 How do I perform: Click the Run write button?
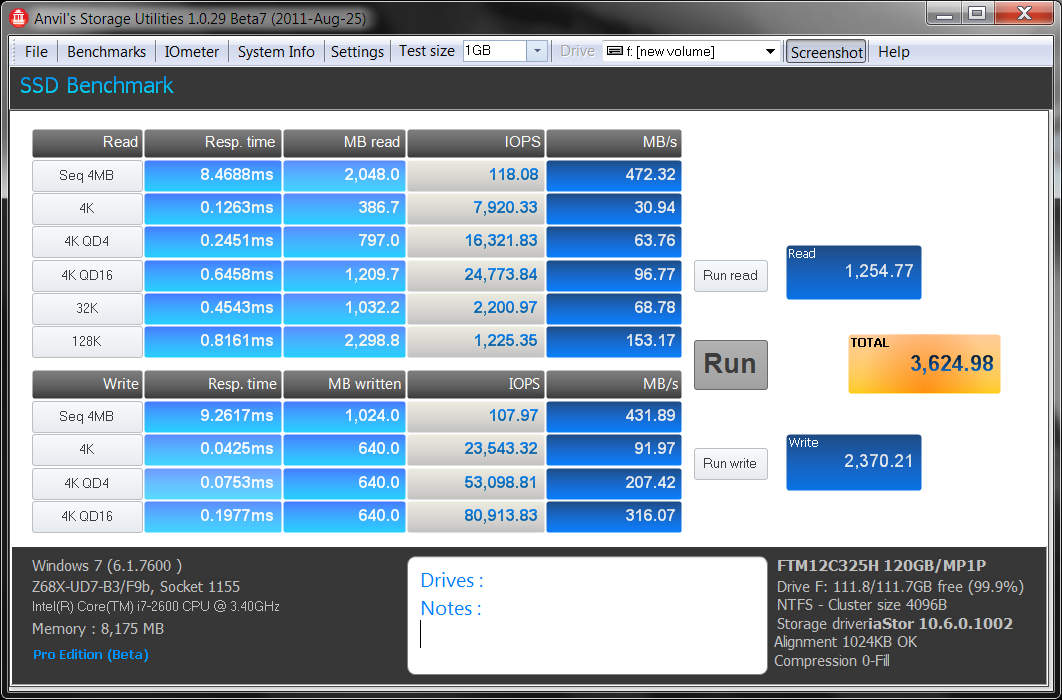tap(730, 464)
